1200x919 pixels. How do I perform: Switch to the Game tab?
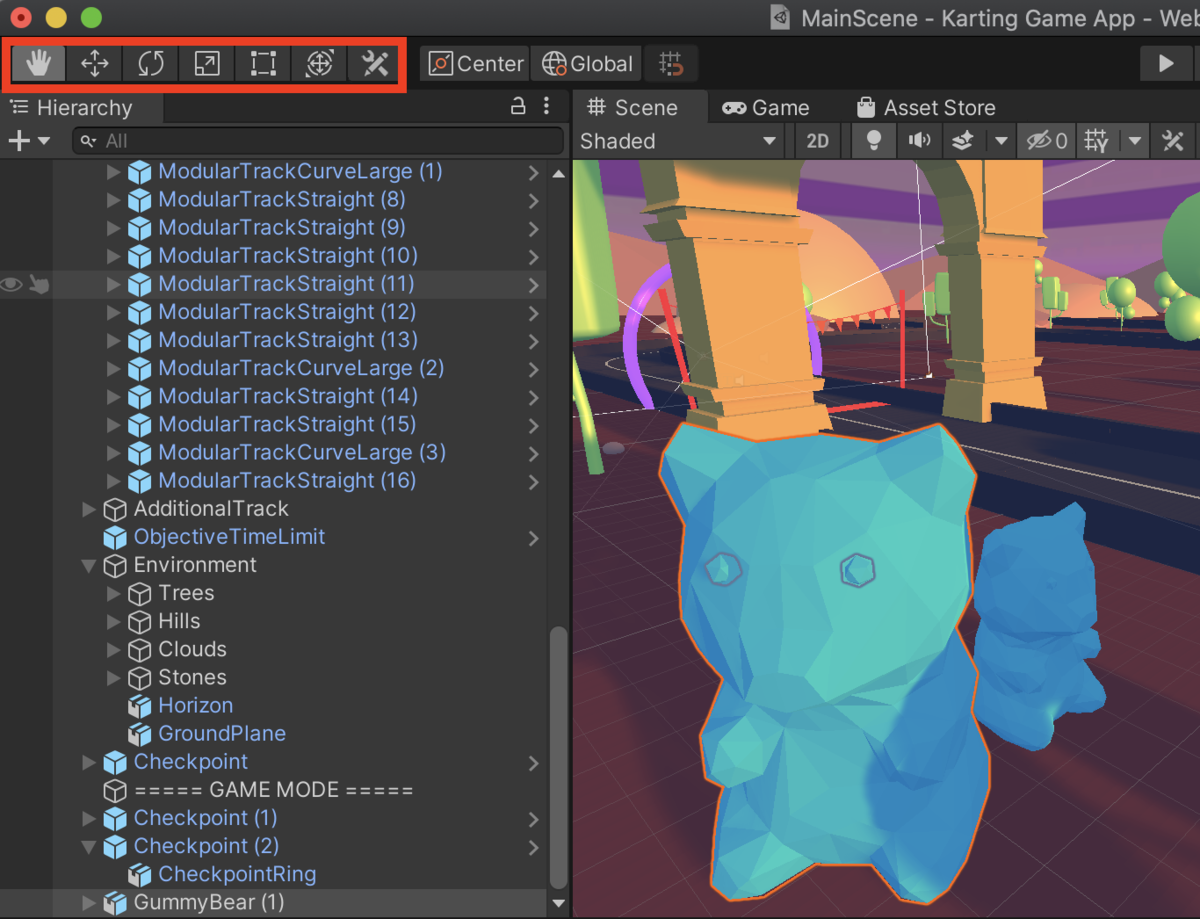tap(766, 107)
